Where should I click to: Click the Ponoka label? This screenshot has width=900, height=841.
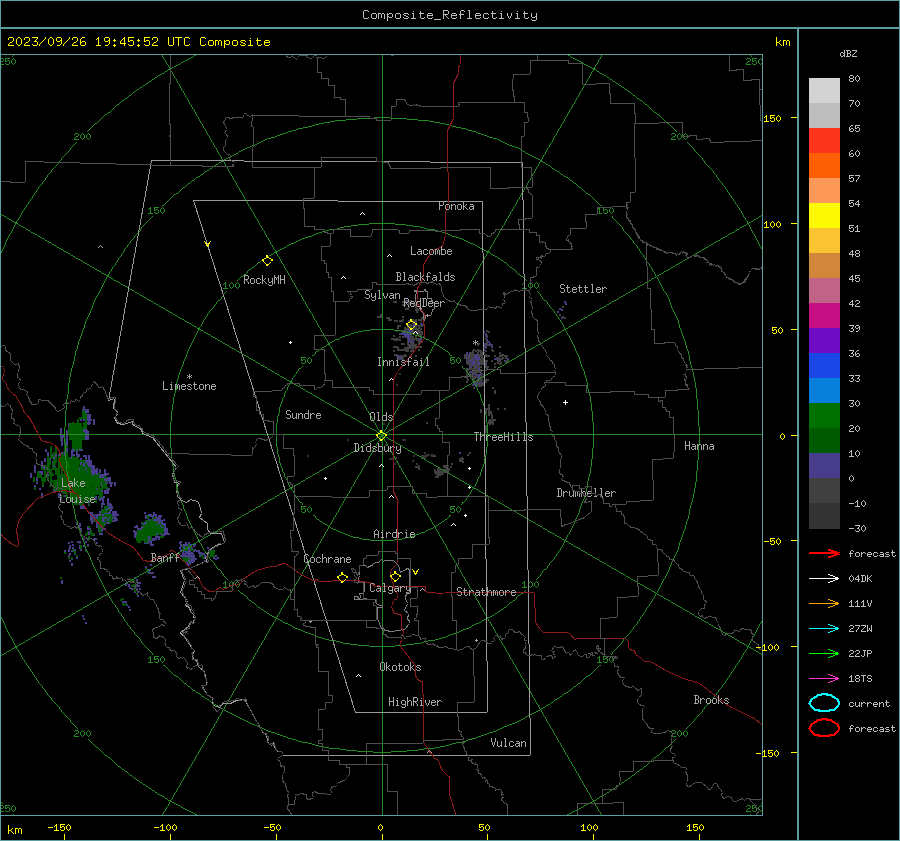point(456,206)
